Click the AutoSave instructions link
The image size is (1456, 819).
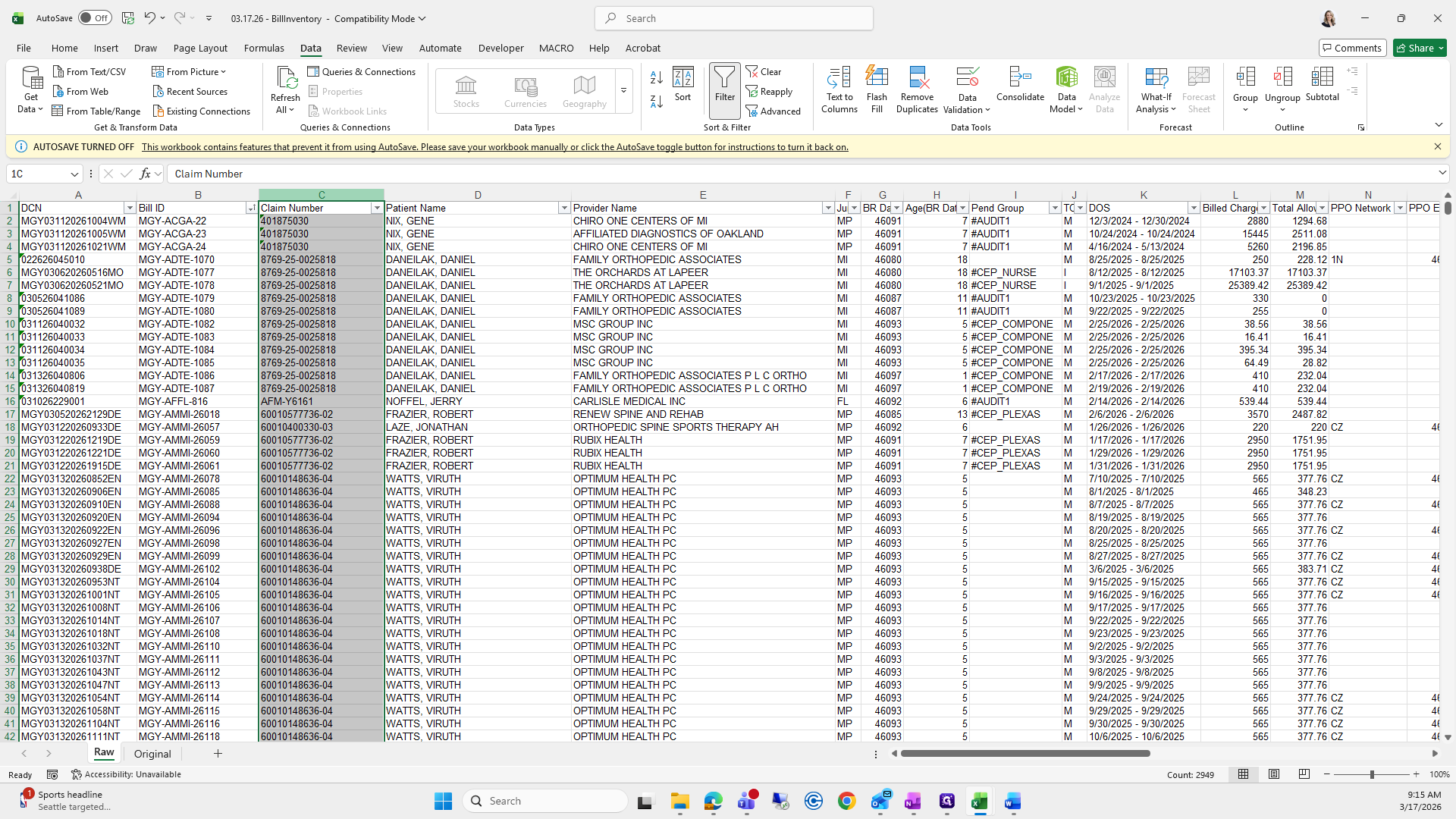(494, 147)
